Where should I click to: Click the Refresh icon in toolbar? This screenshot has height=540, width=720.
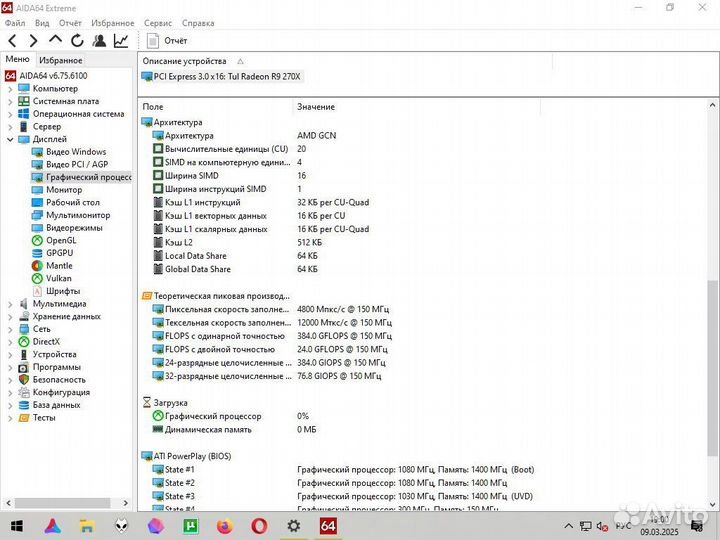pos(77,41)
